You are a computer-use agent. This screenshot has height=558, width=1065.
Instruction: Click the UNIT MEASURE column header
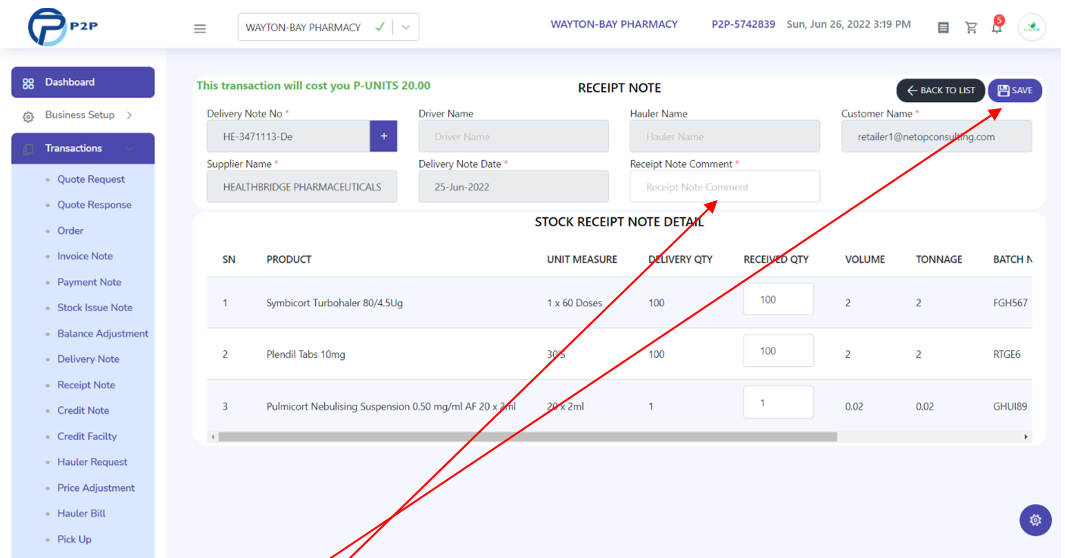pos(582,259)
